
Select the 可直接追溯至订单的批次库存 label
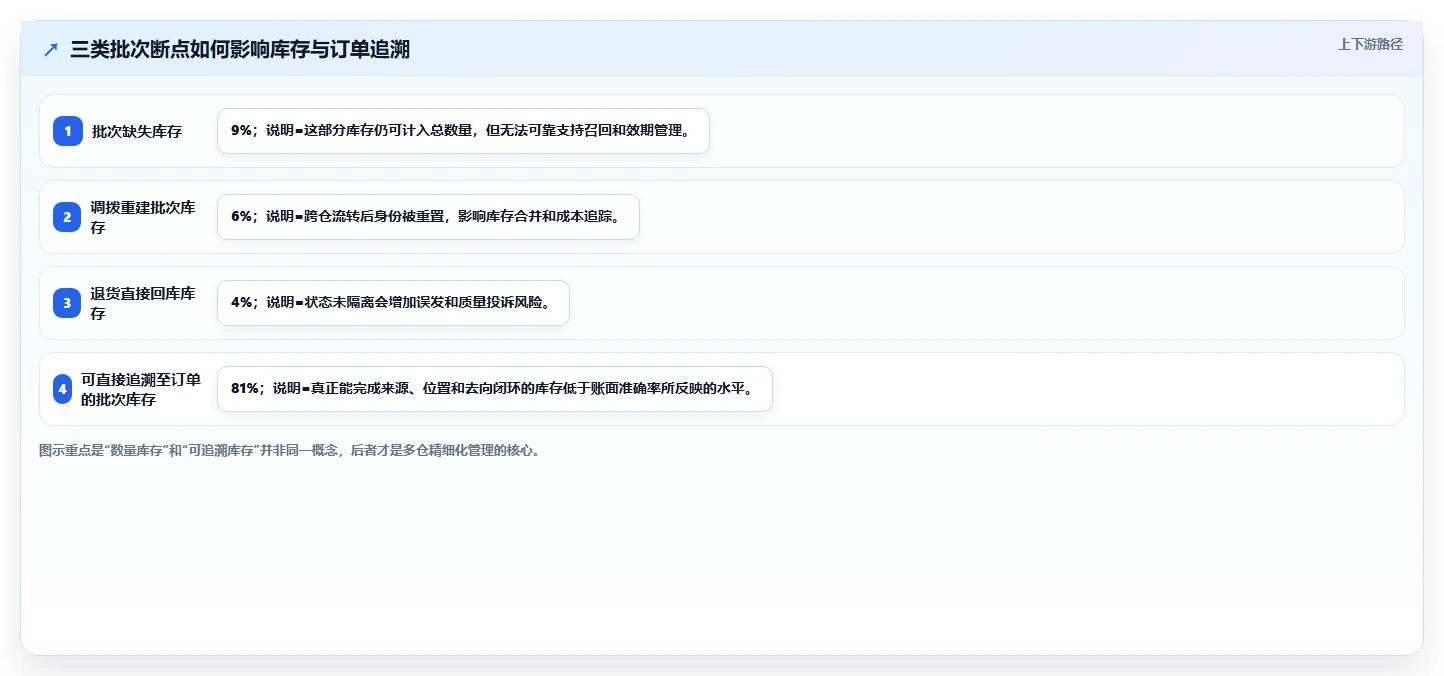[141, 389]
